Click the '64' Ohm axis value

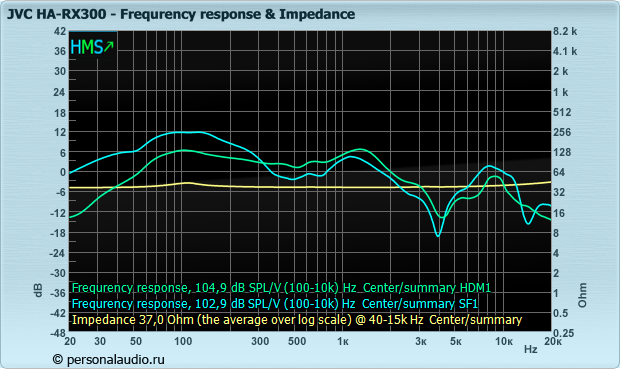tap(559, 172)
